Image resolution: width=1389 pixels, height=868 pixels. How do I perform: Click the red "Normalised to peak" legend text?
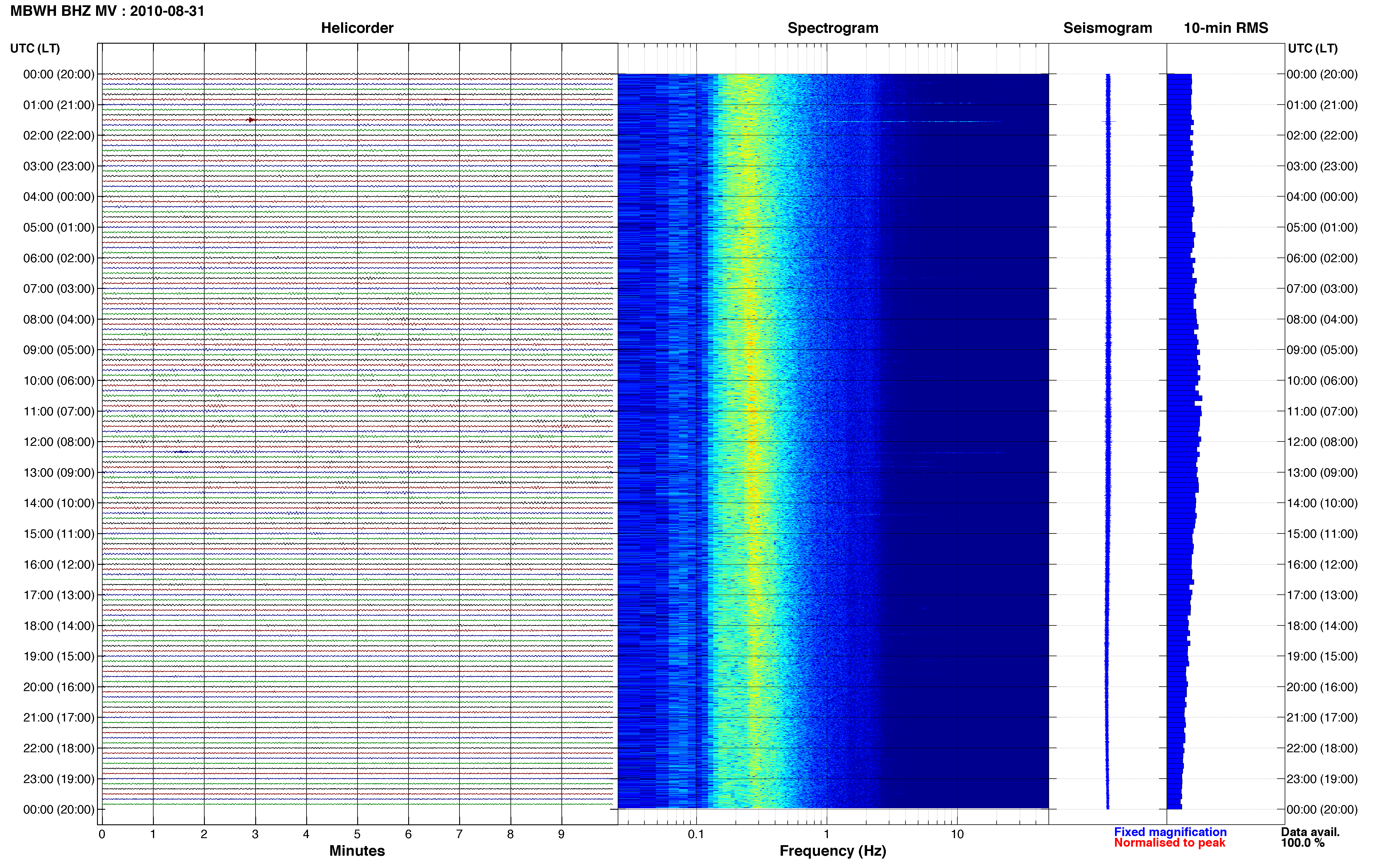pyautogui.click(x=1170, y=843)
